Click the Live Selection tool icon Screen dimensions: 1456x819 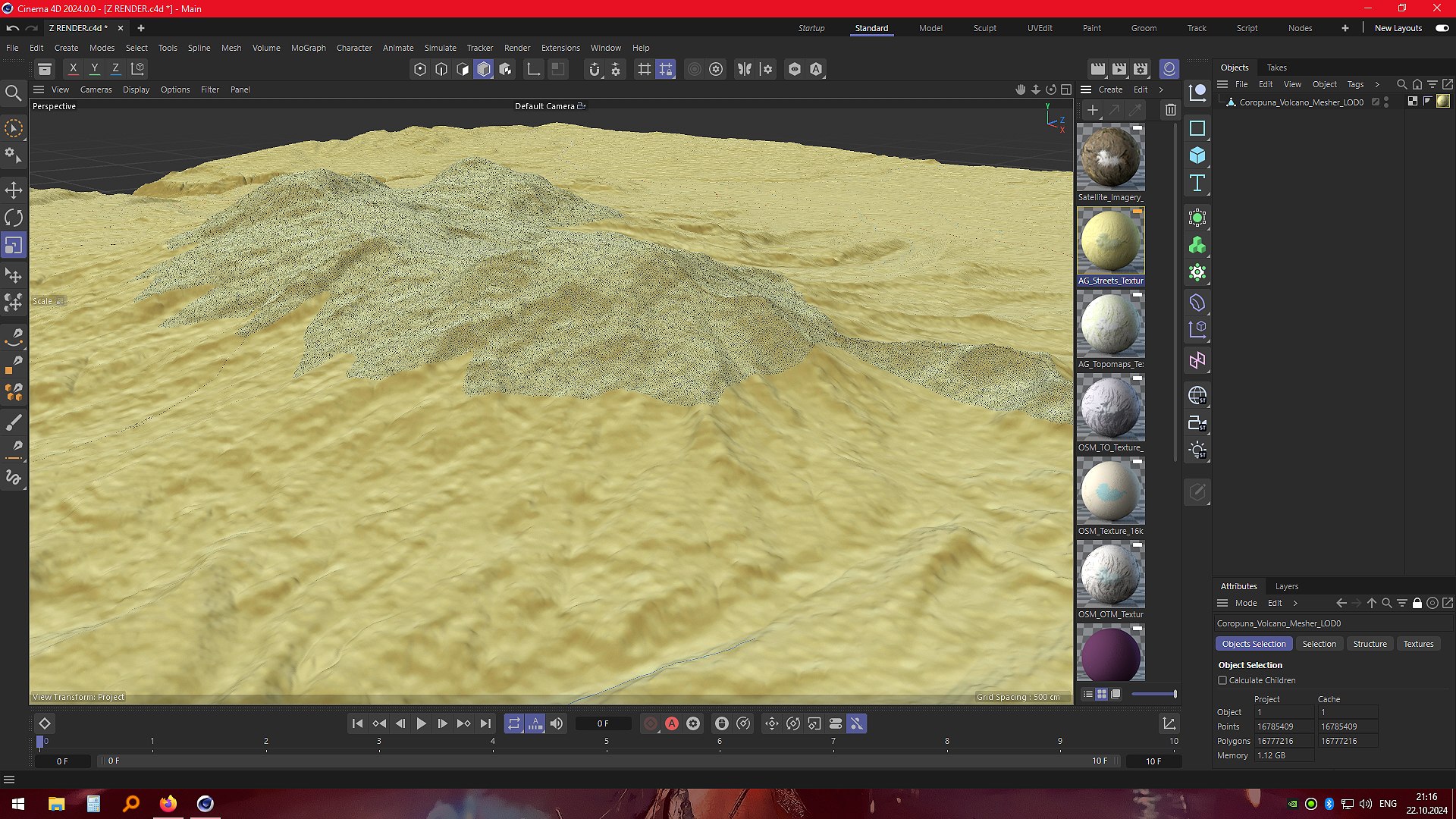pyautogui.click(x=14, y=128)
